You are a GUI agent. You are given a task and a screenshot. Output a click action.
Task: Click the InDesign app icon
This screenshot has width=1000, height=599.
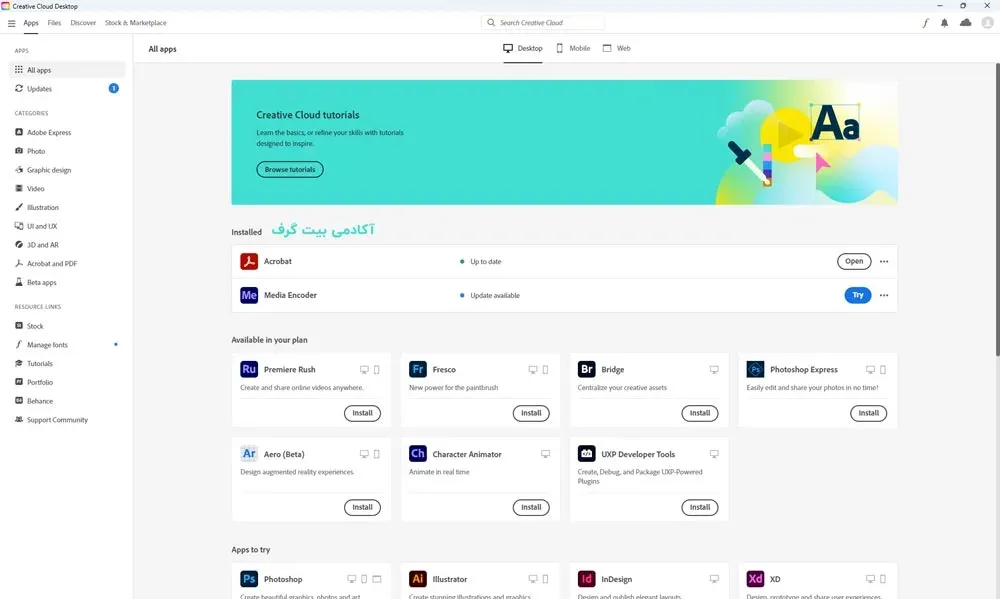(586, 579)
